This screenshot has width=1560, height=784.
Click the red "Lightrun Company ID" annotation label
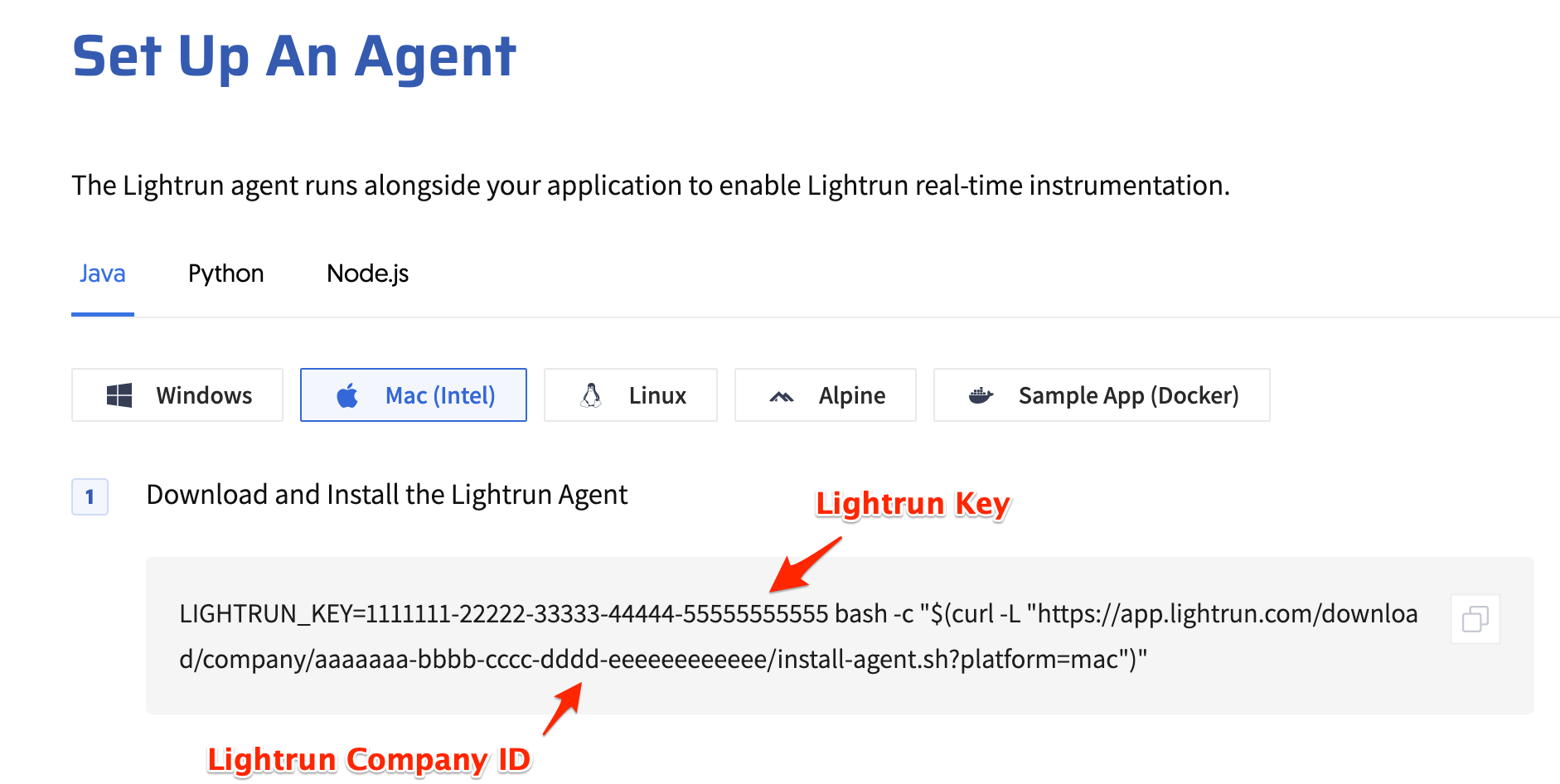[368, 759]
